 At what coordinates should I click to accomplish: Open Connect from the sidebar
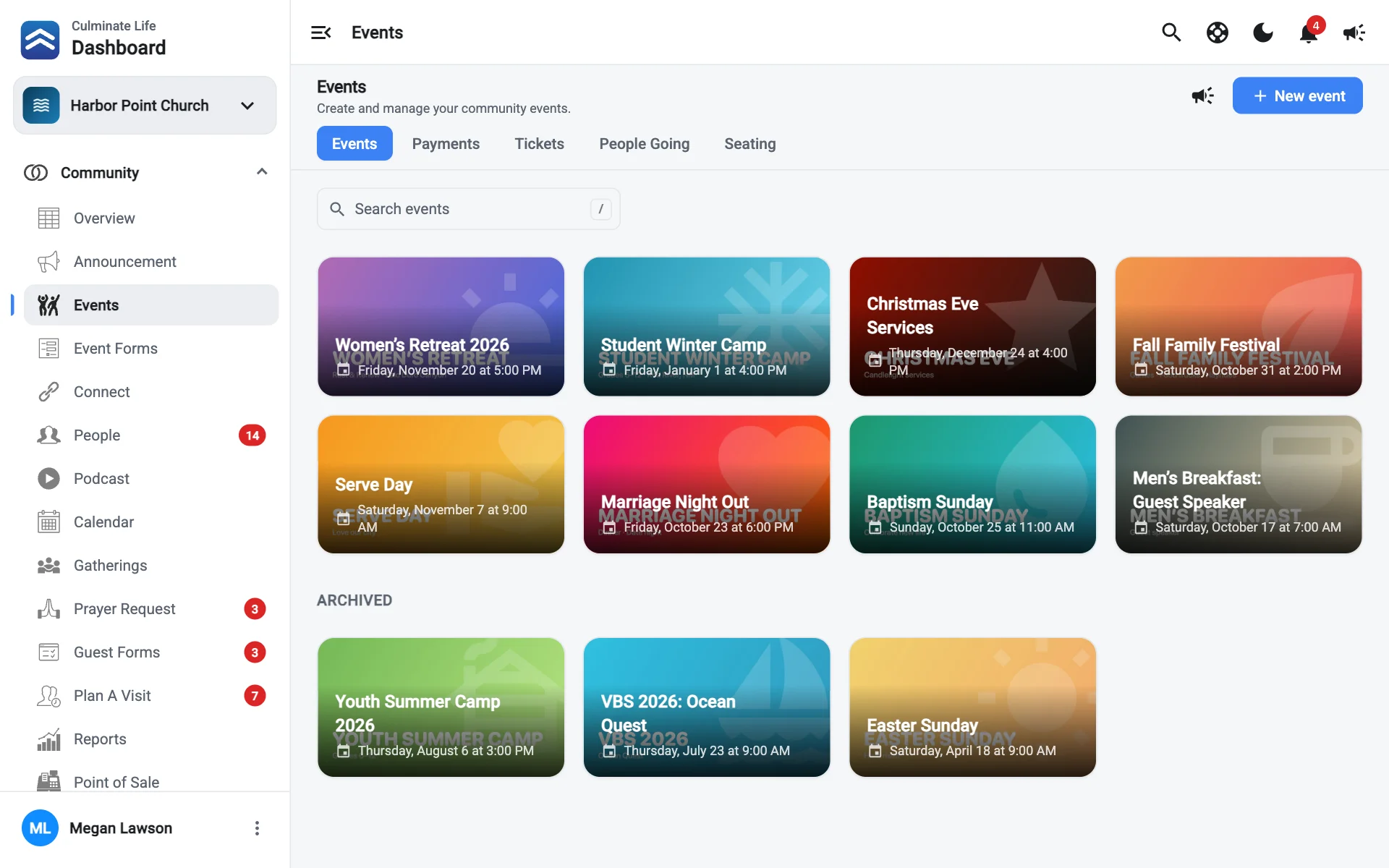(151, 392)
